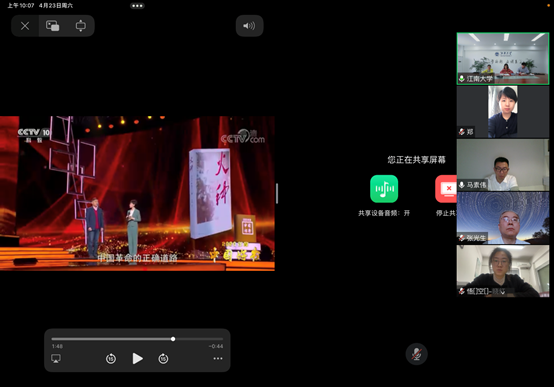Play the paused video
Image resolution: width=554 pixels, height=387 pixels.
pyautogui.click(x=137, y=358)
